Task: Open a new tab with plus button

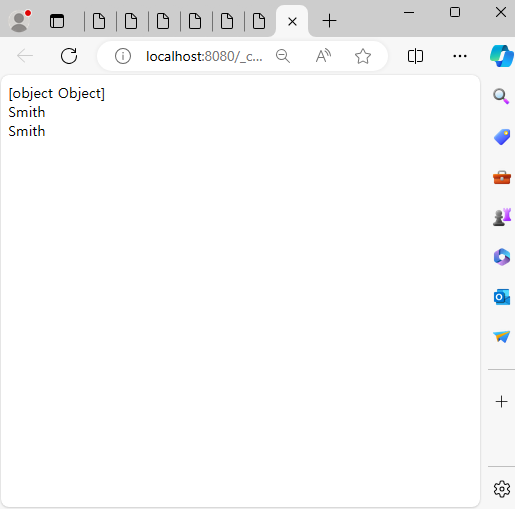Action: tap(329, 21)
